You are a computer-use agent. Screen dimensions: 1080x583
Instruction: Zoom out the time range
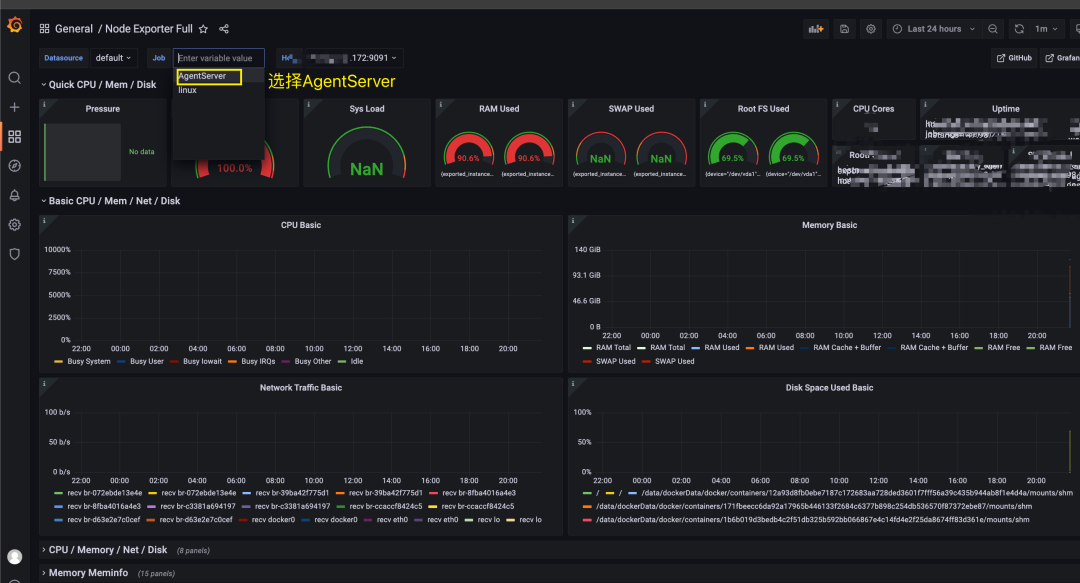tap(993, 29)
